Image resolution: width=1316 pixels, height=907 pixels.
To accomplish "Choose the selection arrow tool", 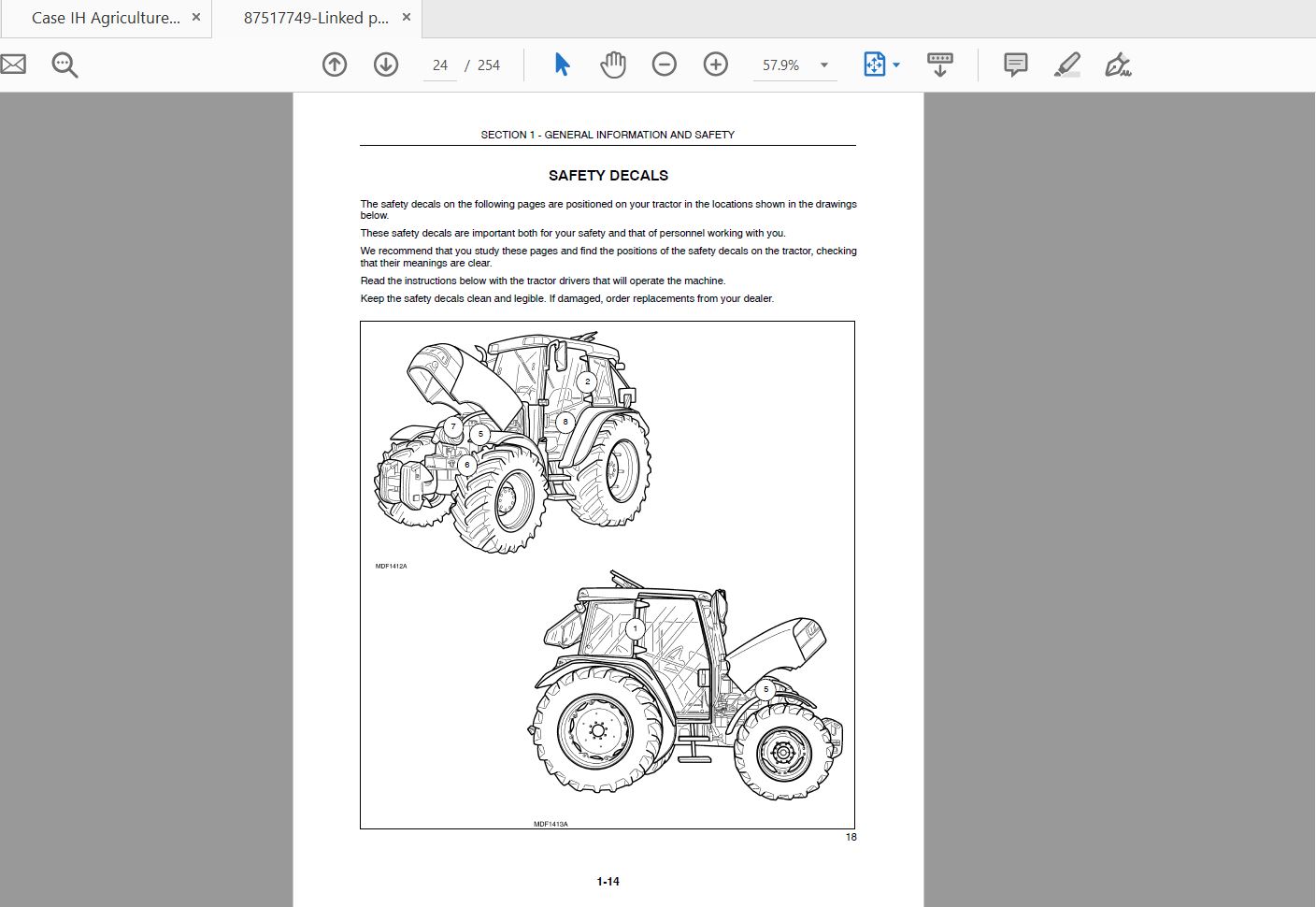I will click(x=562, y=65).
